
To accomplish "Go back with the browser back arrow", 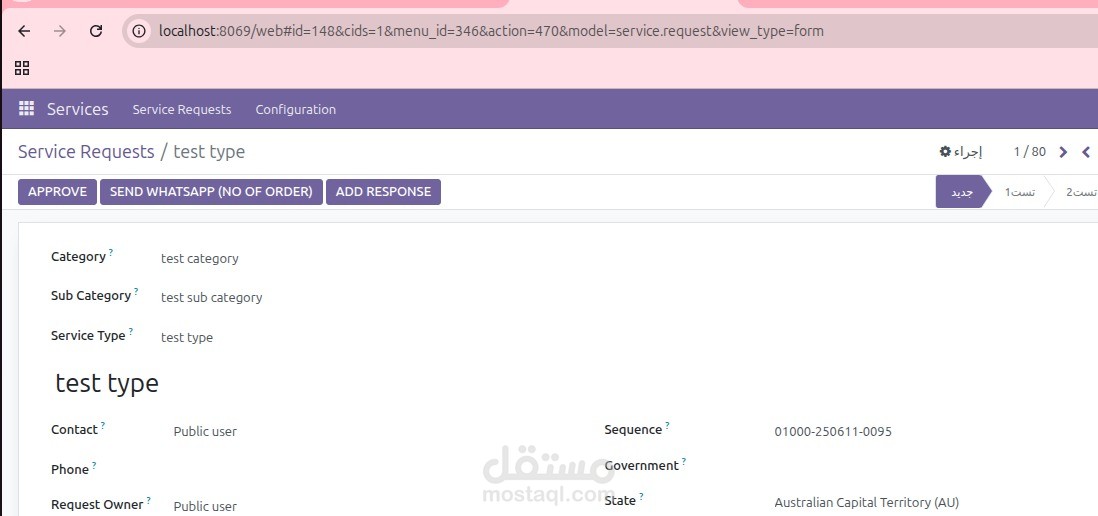I will click(25, 31).
